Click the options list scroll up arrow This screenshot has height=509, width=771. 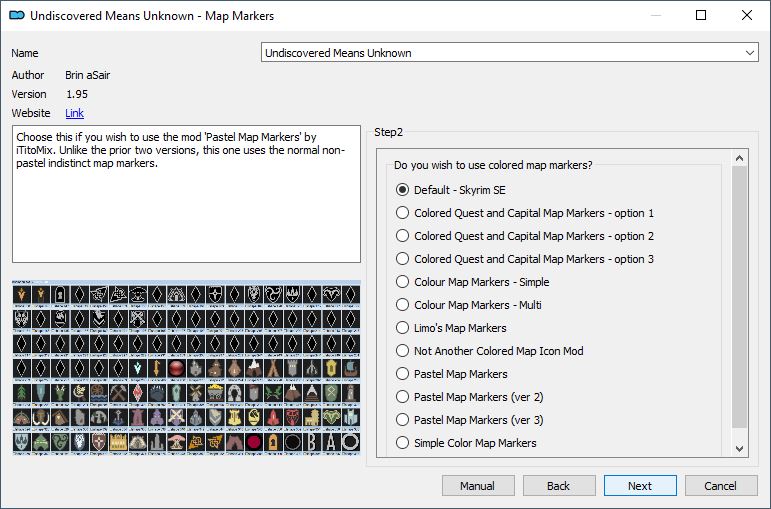click(x=740, y=158)
